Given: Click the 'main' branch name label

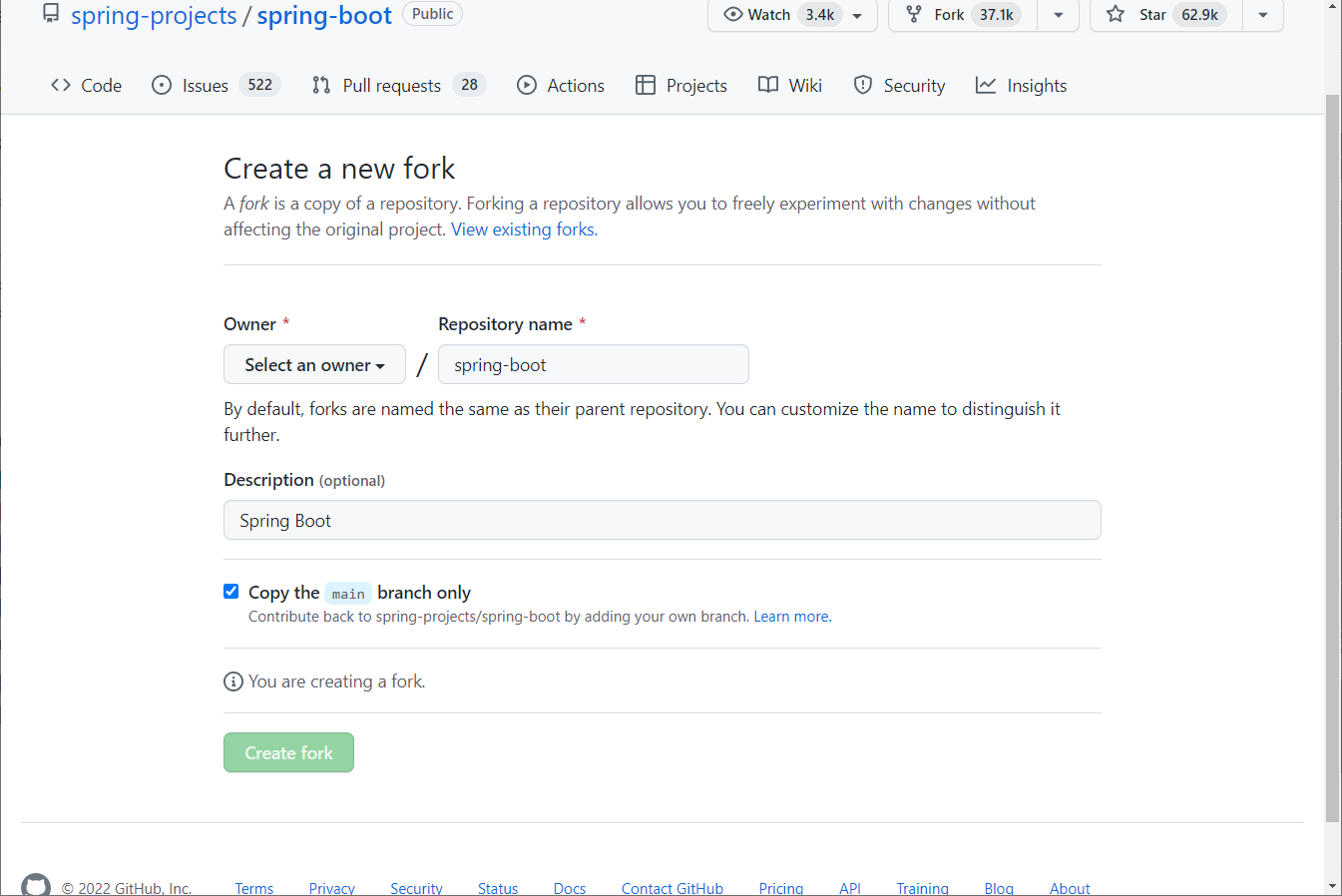Looking at the screenshot, I should click(x=348, y=594).
